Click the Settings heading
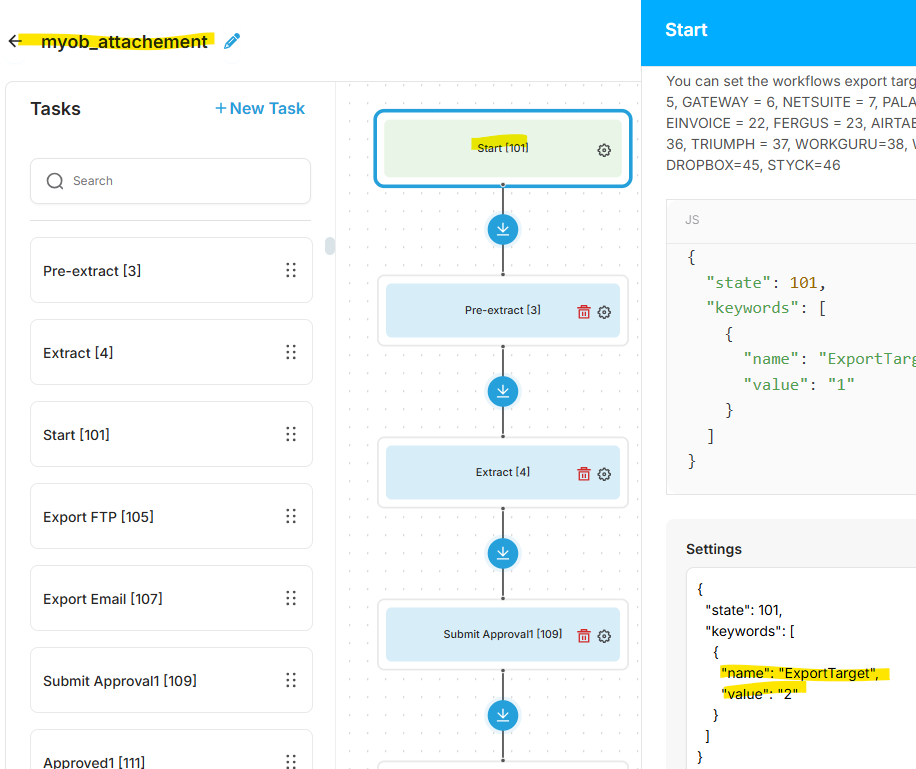The height and width of the screenshot is (769, 916). pyautogui.click(x=714, y=549)
